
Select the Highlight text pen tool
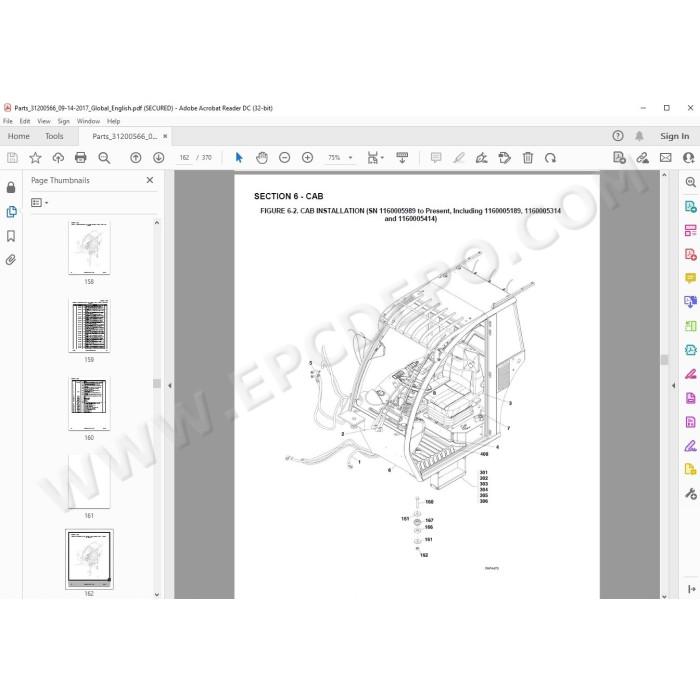[459, 158]
